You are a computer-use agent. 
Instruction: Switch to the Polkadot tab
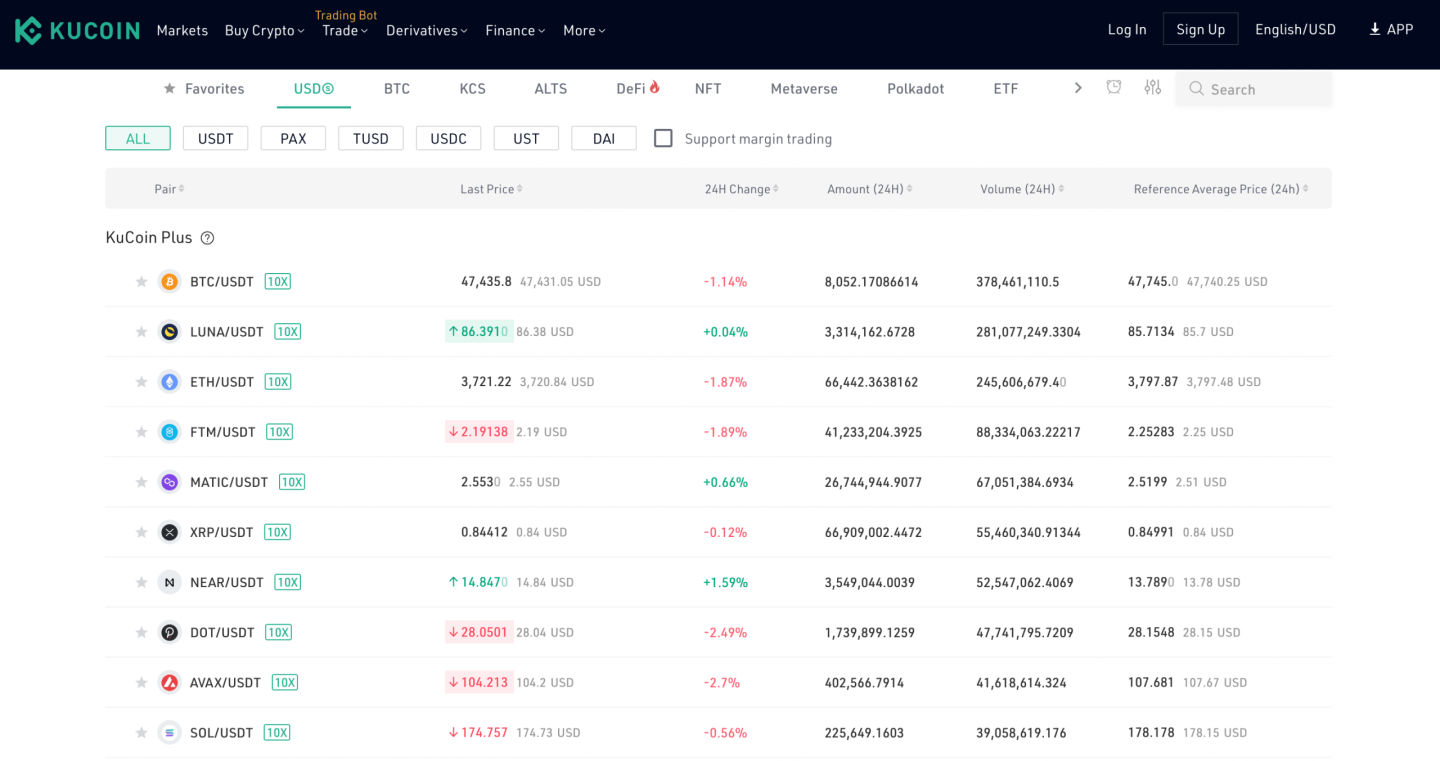pyautogui.click(x=916, y=88)
